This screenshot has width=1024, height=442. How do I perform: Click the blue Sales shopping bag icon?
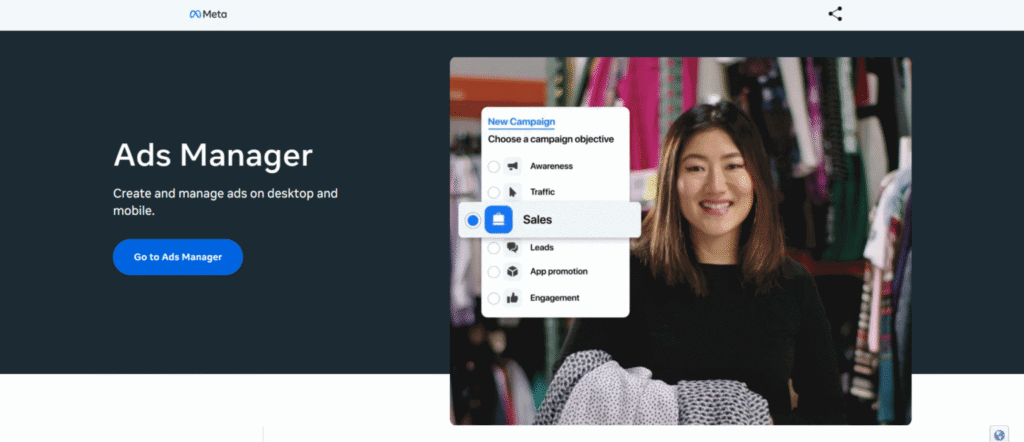pyautogui.click(x=498, y=220)
